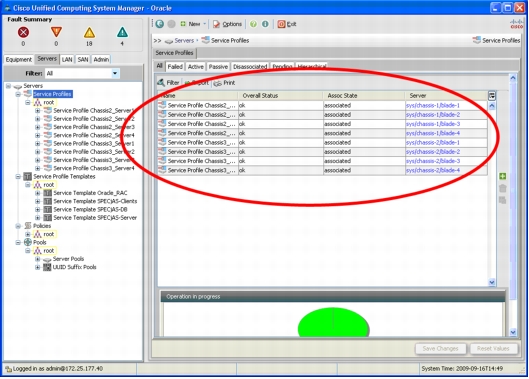
Task: Click the Save Changes button
Action: click(440, 349)
